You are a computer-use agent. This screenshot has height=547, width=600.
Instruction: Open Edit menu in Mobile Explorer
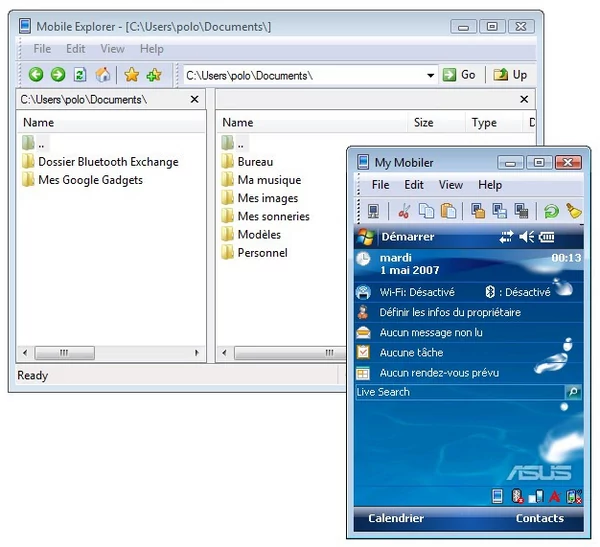pyautogui.click(x=75, y=49)
